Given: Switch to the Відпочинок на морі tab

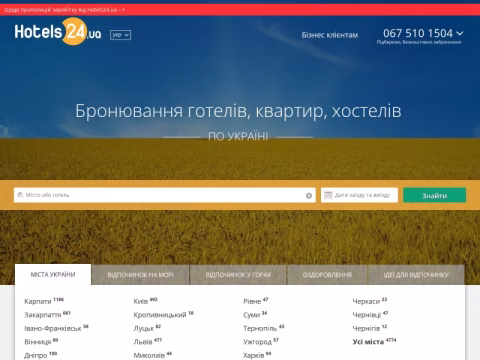Looking at the screenshot, I should click(140, 275).
